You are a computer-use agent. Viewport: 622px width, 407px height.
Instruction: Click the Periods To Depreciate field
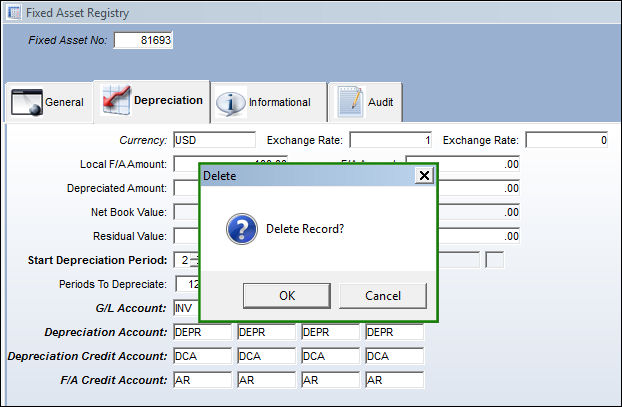click(x=187, y=284)
